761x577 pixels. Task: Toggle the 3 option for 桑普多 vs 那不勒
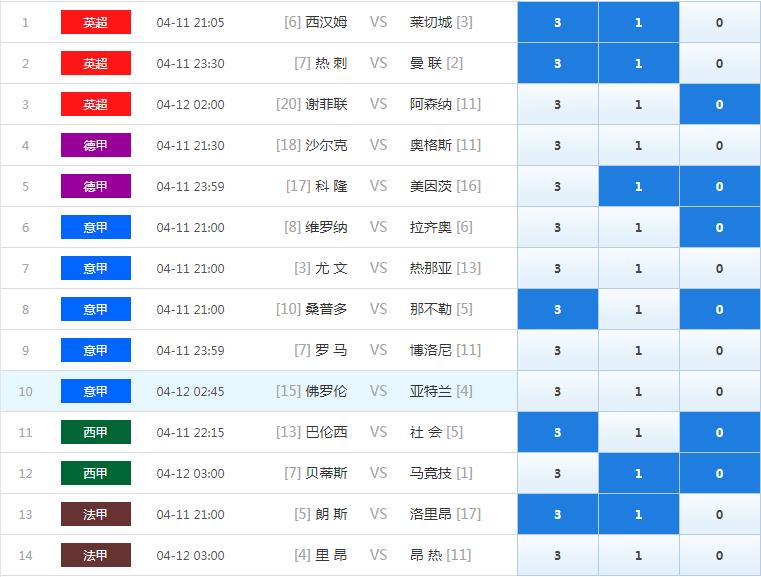tap(558, 309)
